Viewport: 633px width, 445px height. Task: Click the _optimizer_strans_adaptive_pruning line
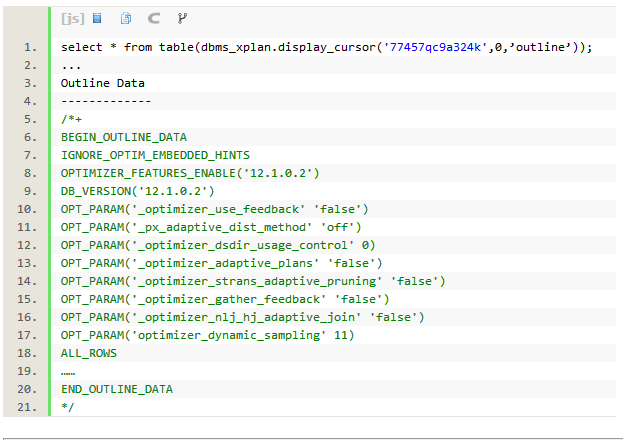click(x=252, y=281)
